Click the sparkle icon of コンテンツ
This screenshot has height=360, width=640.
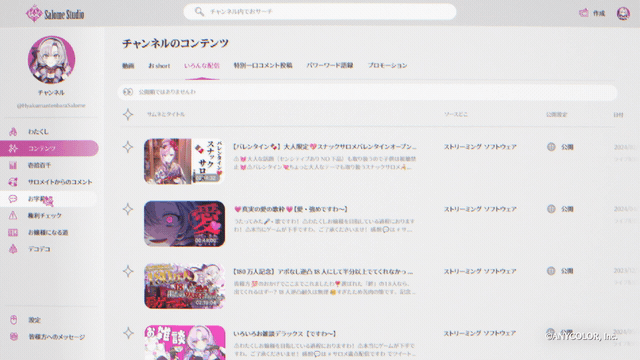coord(13,148)
